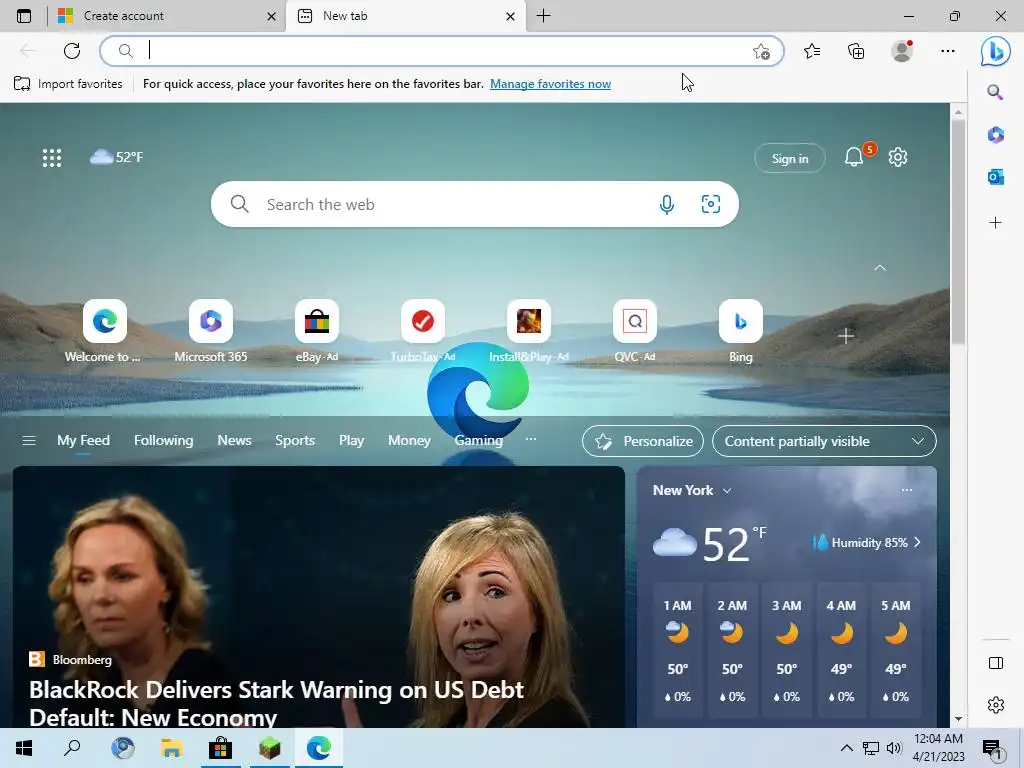Open the app launcher grid icon
The height and width of the screenshot is (768, 1024).
pos(52,157)
